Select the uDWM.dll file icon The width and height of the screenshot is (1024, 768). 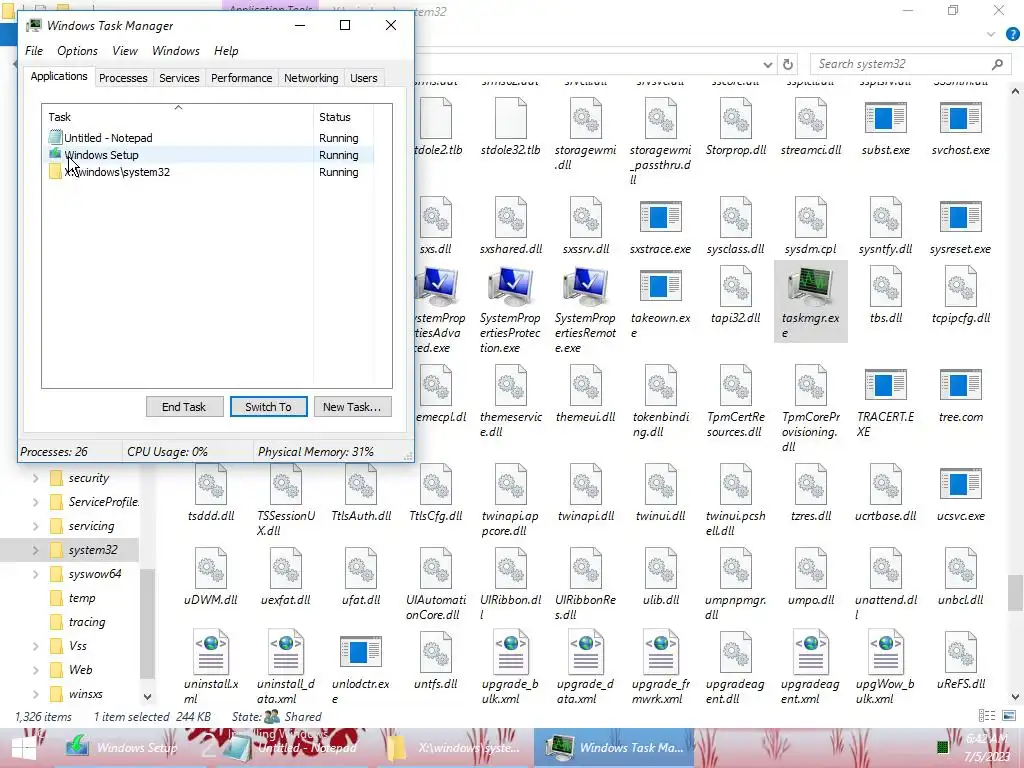click(x=211, y=568)
